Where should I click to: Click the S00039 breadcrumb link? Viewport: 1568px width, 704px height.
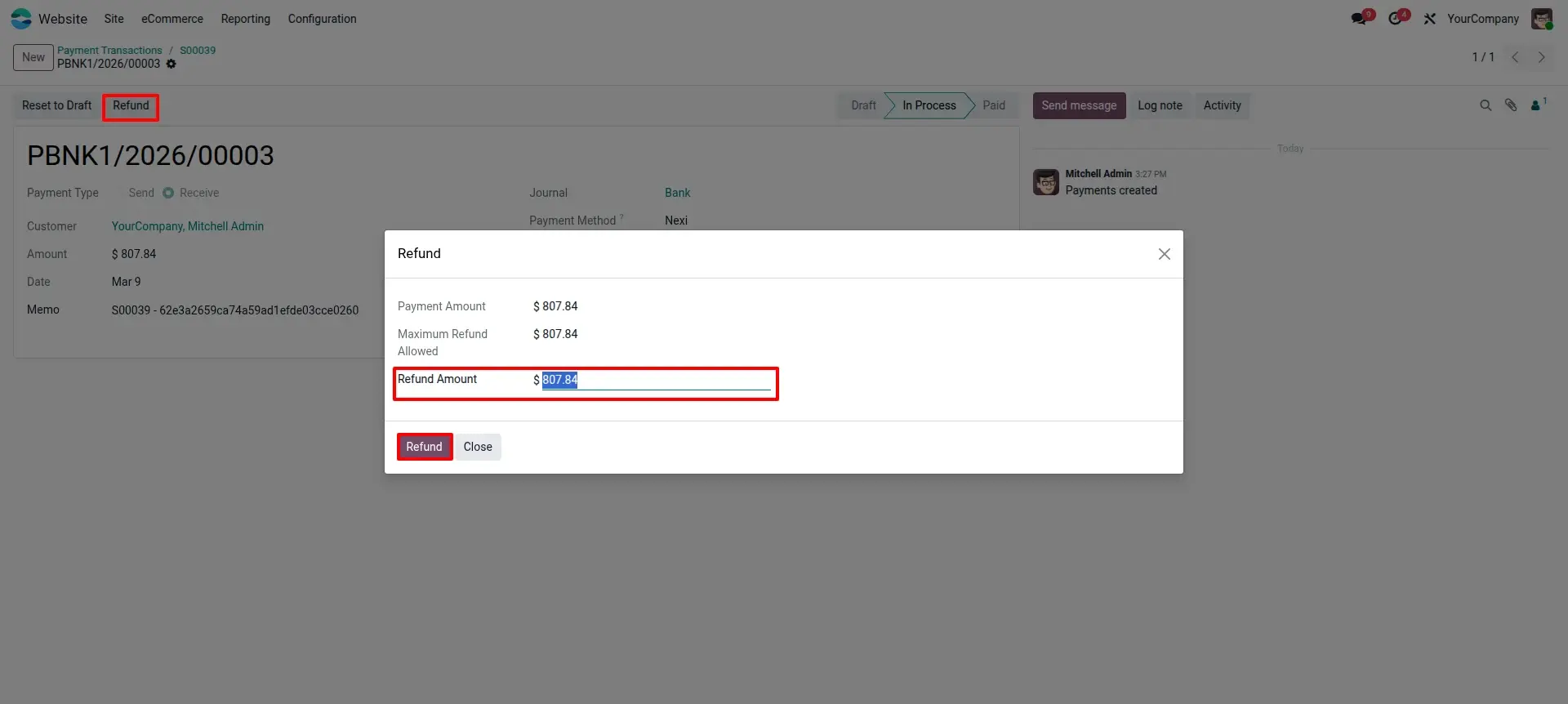tap(198, 50)
